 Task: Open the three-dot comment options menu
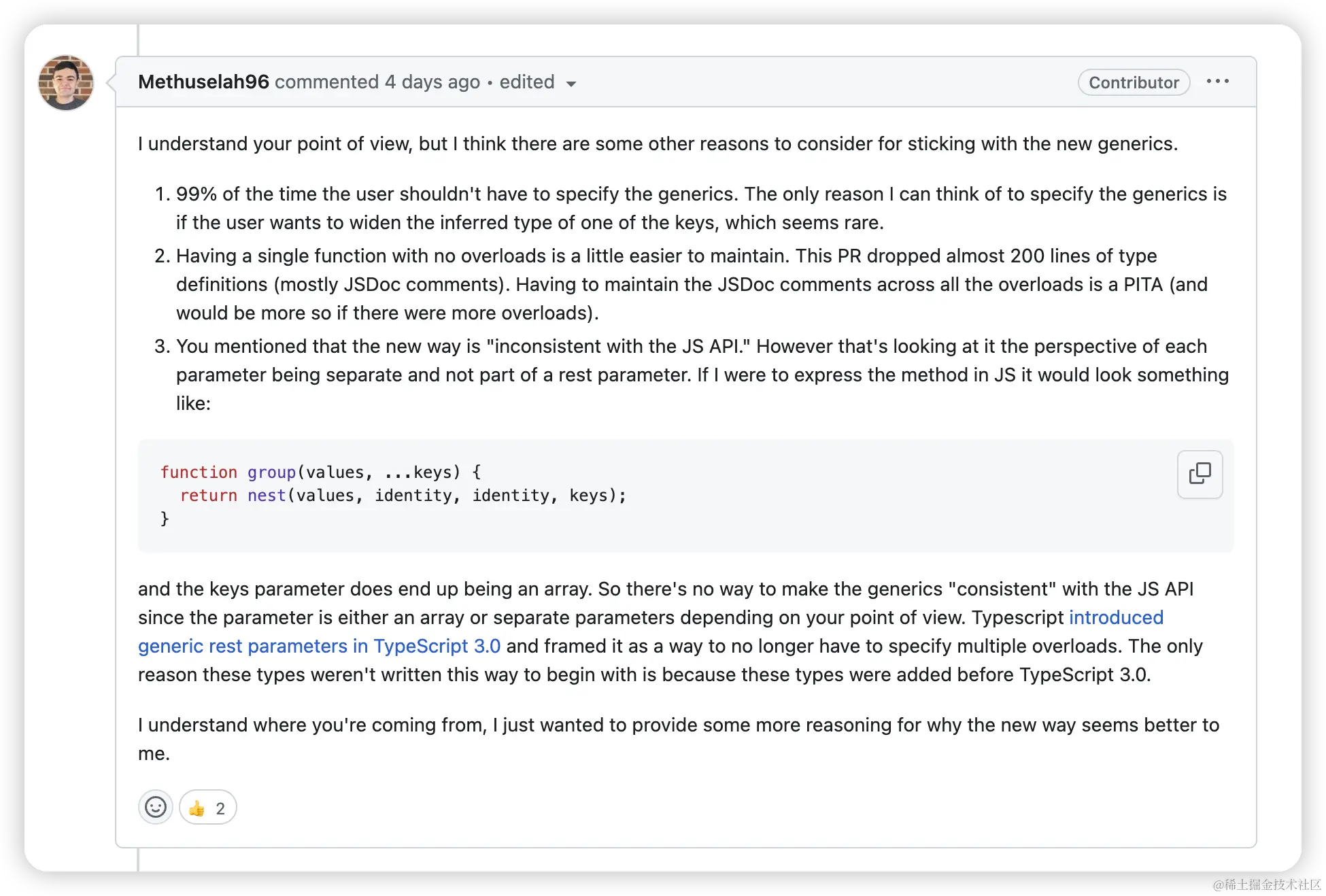[1217, 82]
